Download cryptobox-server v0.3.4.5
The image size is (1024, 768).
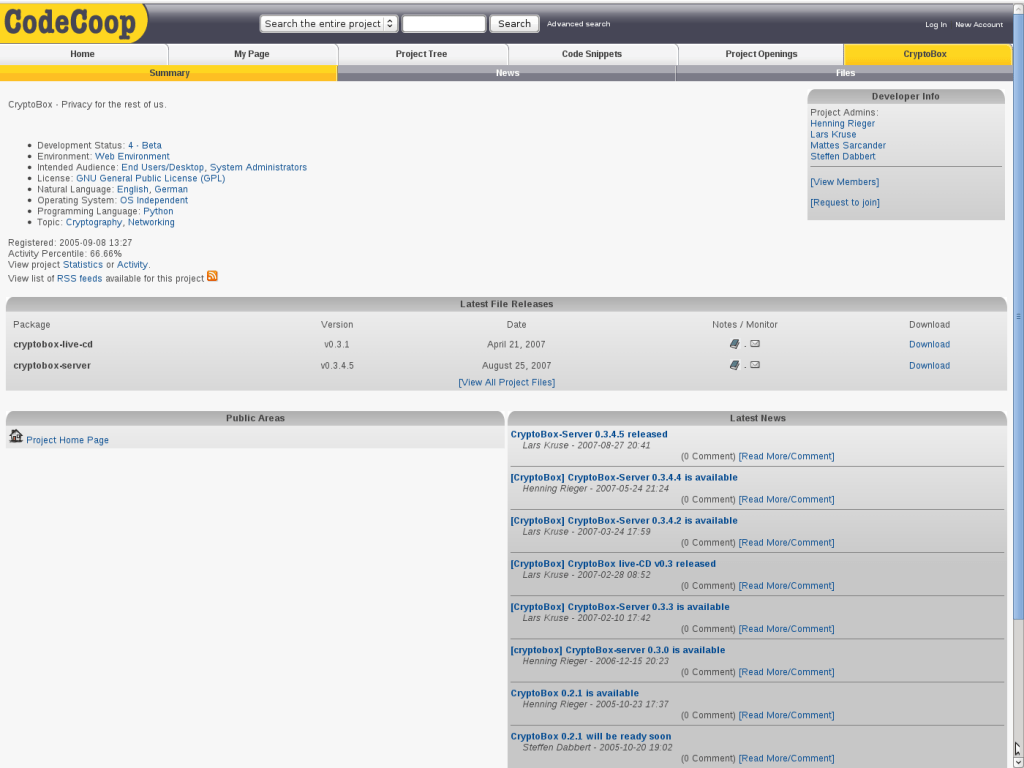coord(929,366)
